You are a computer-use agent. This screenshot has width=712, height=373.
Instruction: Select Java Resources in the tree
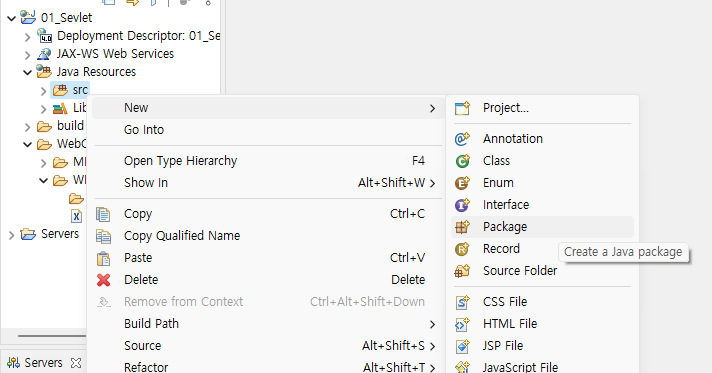96,72
